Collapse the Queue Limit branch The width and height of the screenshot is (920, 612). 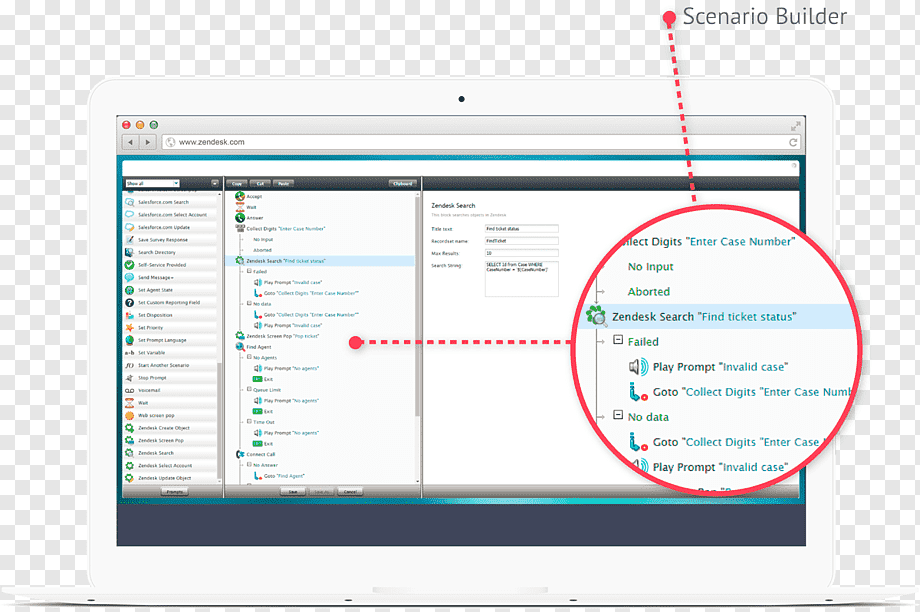pos(249,389)
